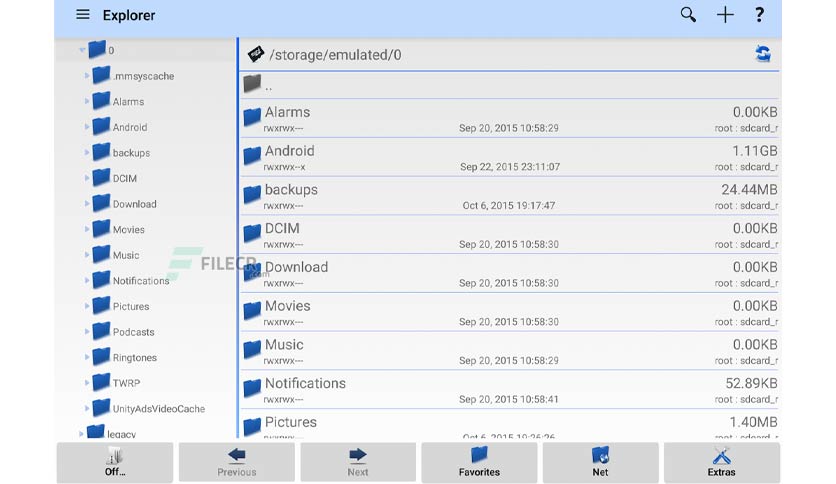The width and height of the screenshot is (836, 484).
Task: Open the Extras button
Action: [721, 462]
